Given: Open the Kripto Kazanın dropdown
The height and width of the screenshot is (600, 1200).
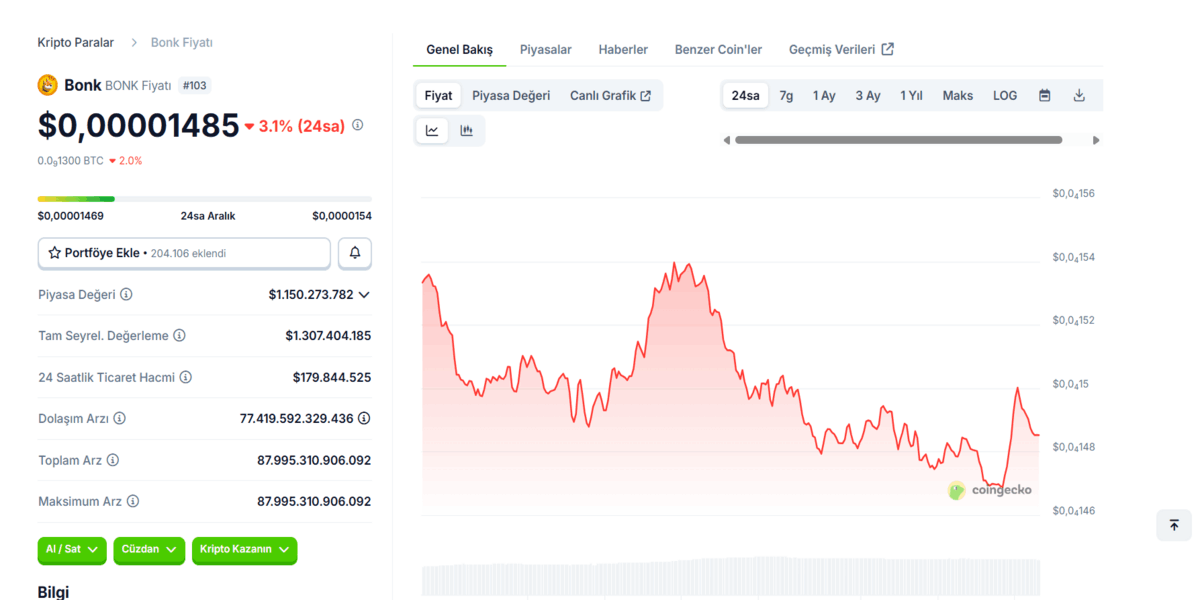Looking at the screenshot, I should click(x=244, y=549).
